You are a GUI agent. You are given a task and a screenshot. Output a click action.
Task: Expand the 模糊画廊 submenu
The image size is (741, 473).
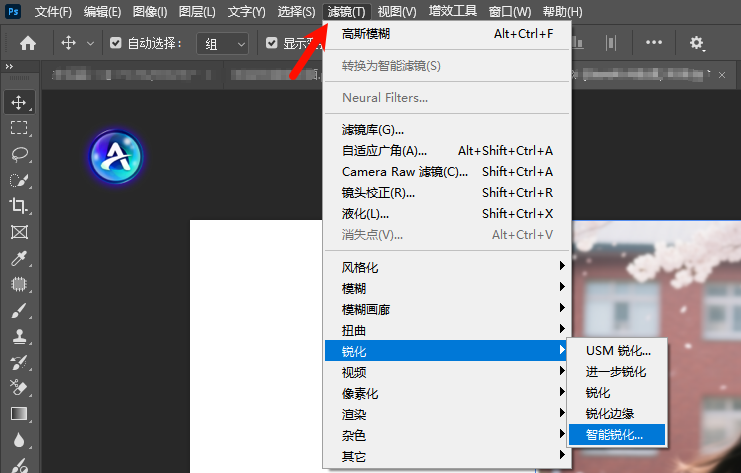[x=447, y=309]
